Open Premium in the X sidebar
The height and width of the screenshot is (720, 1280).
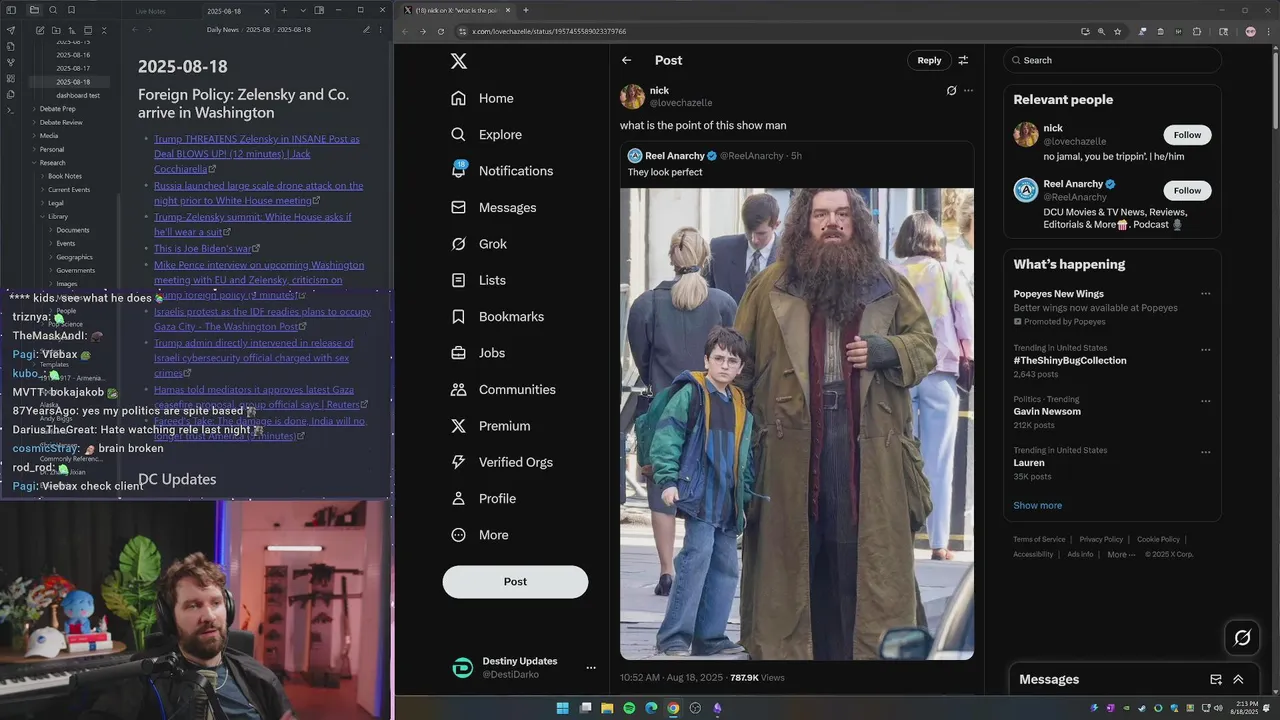pyautogui.click(x=490, y=425)
